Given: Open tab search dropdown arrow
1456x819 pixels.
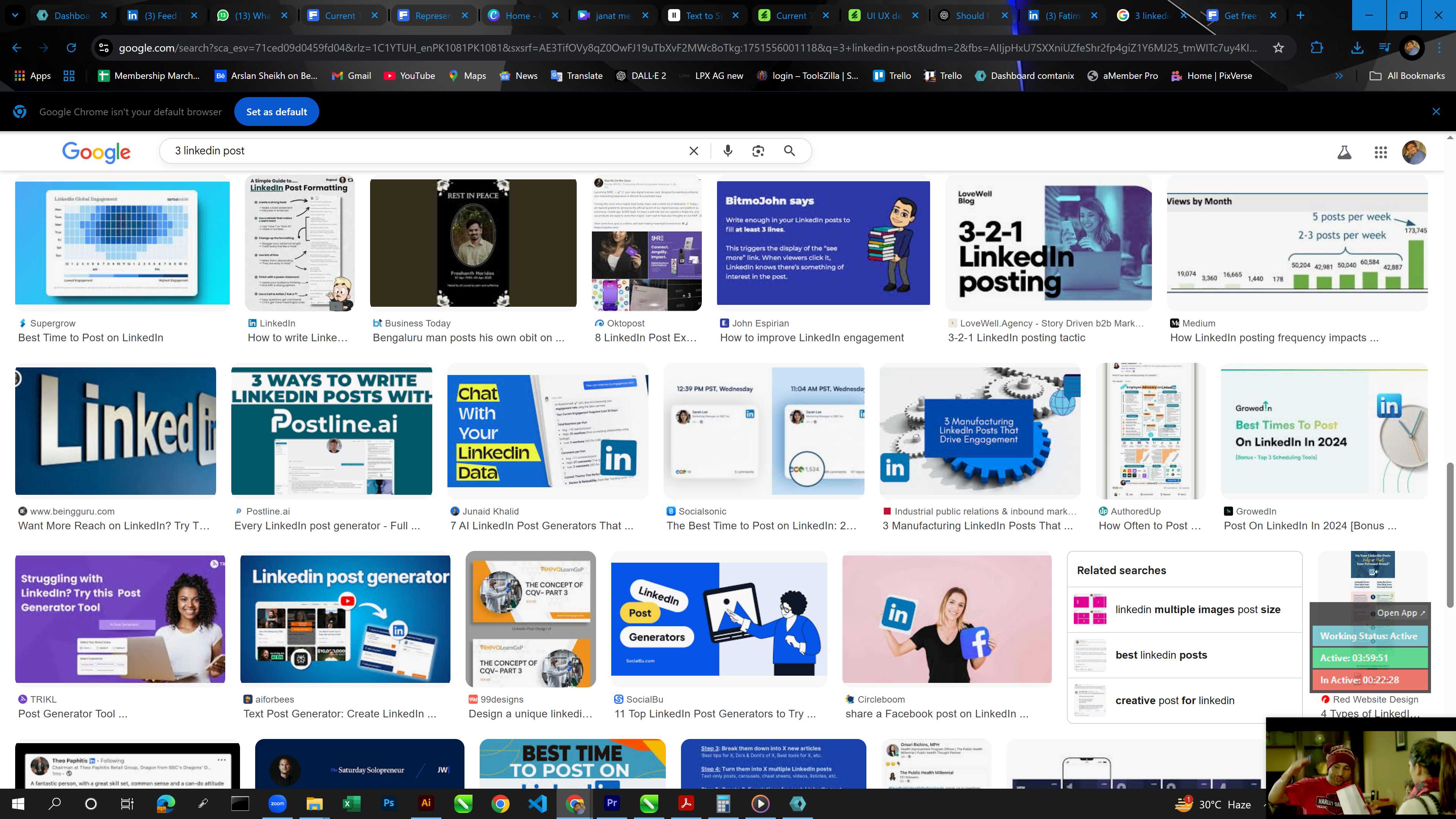Looking at the screenshot, I should [15, 15].
